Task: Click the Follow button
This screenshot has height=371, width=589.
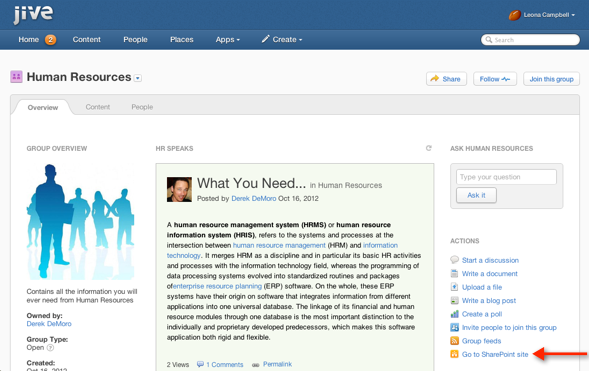Action: 495,79
